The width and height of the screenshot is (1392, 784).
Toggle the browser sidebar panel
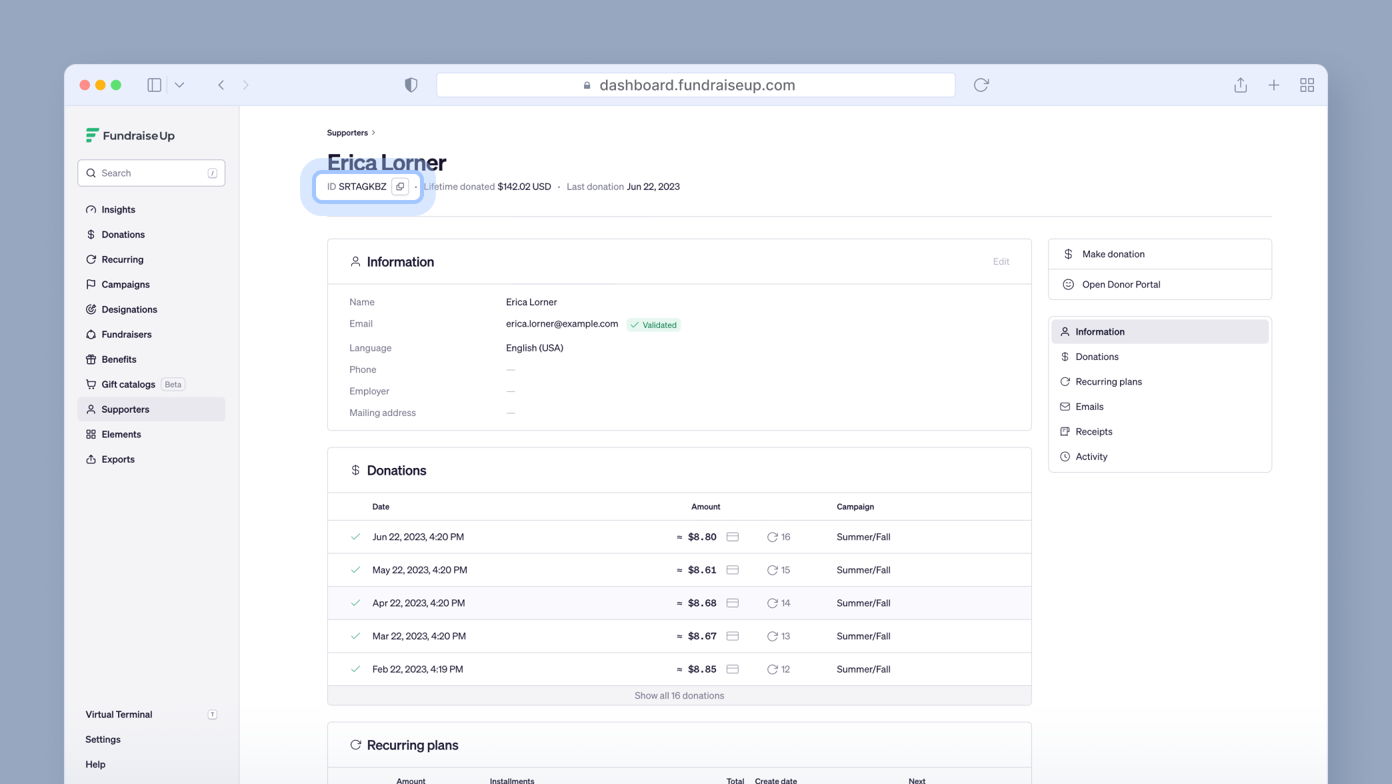[154, 85]
